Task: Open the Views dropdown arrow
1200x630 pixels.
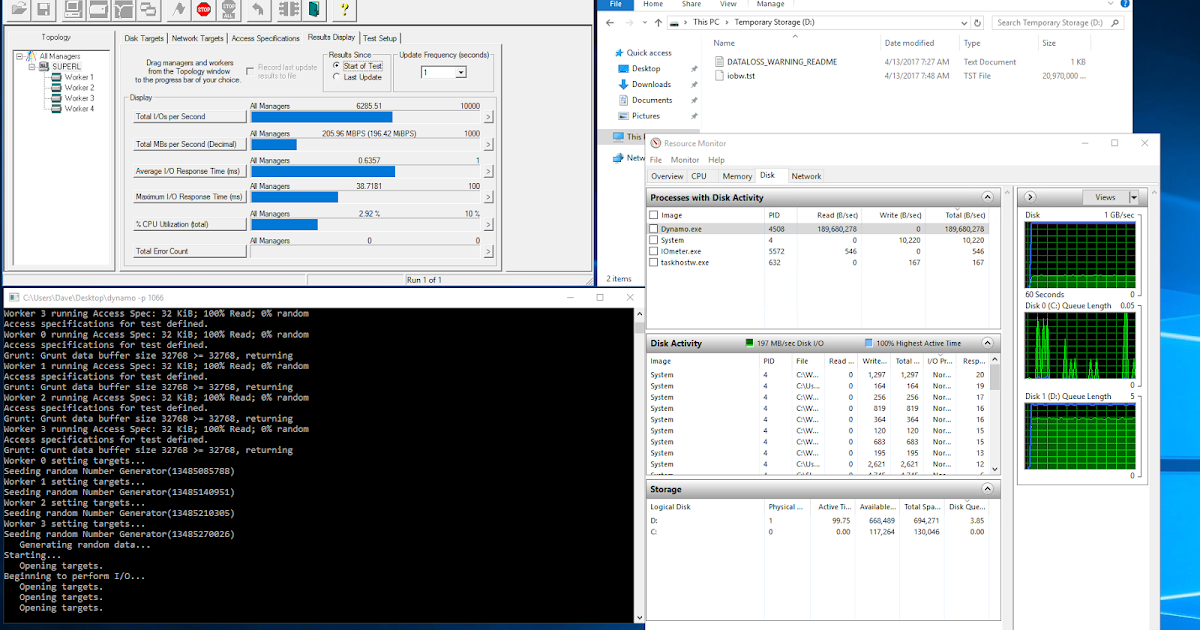Action: click(x=1133, y=198)
